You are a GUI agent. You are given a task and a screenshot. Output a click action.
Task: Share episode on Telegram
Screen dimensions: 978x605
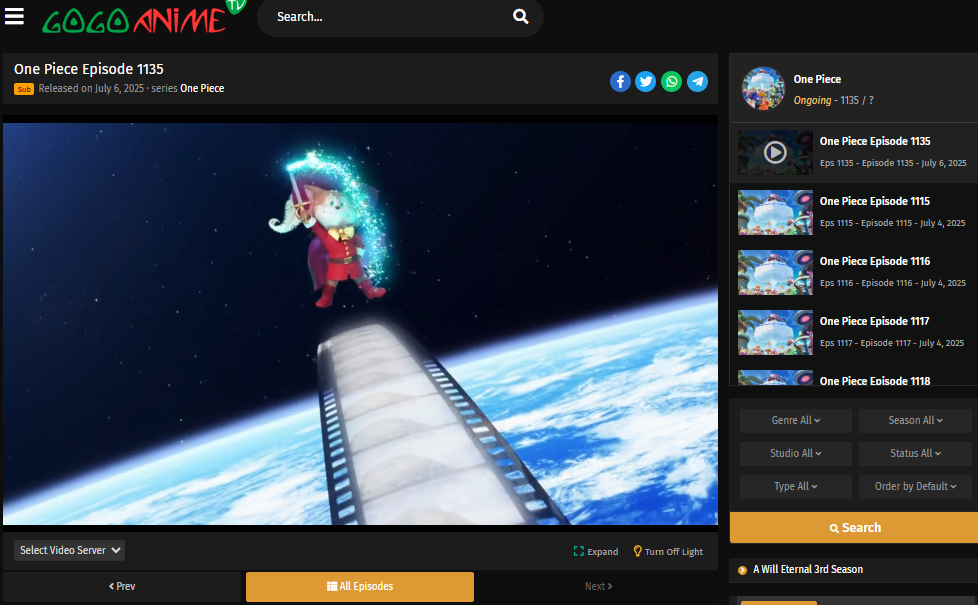pos(697,82)
